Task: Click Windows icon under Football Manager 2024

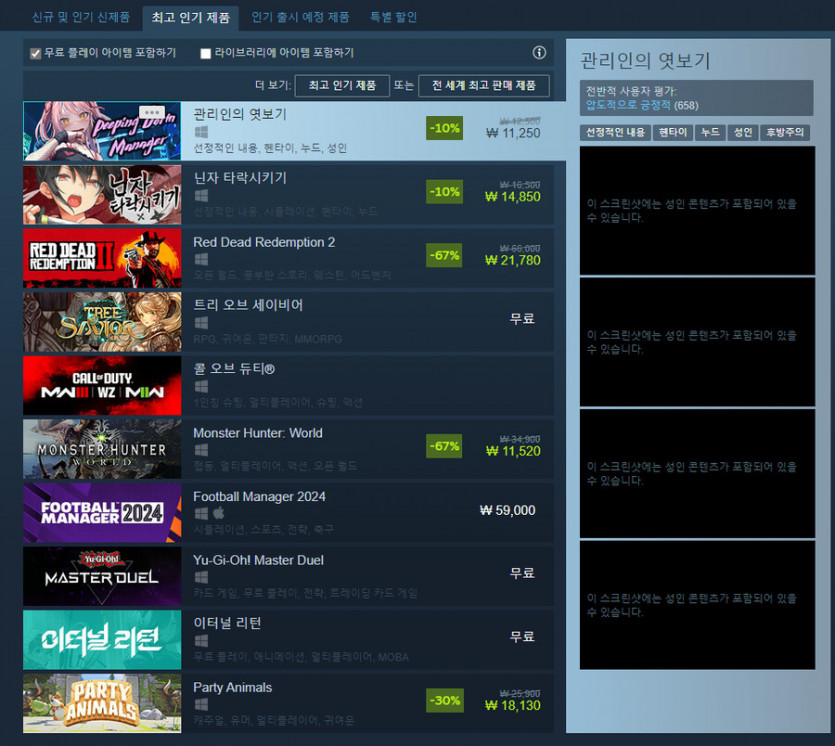Action: [x=201, y=513]
